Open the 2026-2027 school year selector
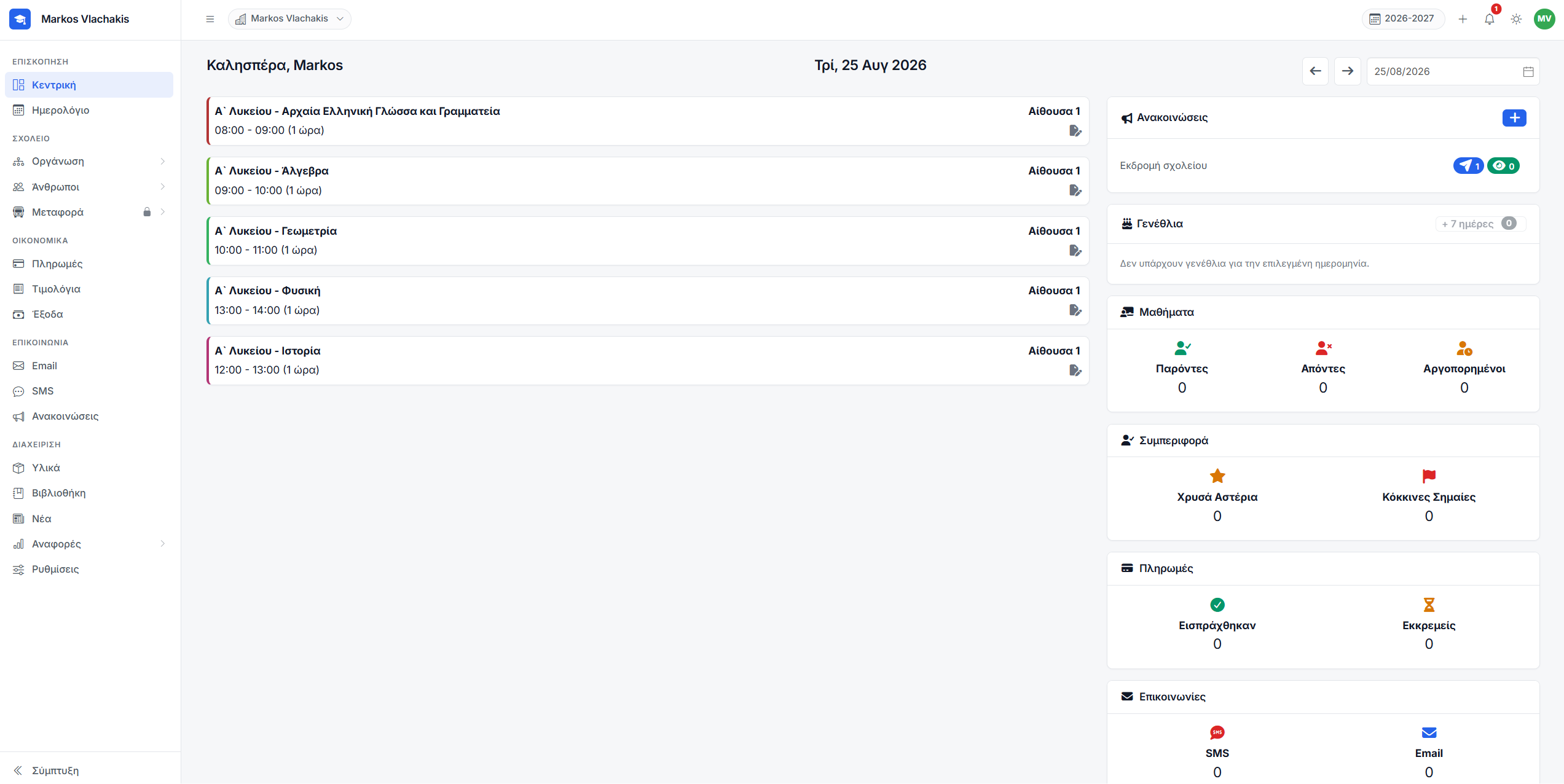1564x784 pixels. click(1403, 19)
